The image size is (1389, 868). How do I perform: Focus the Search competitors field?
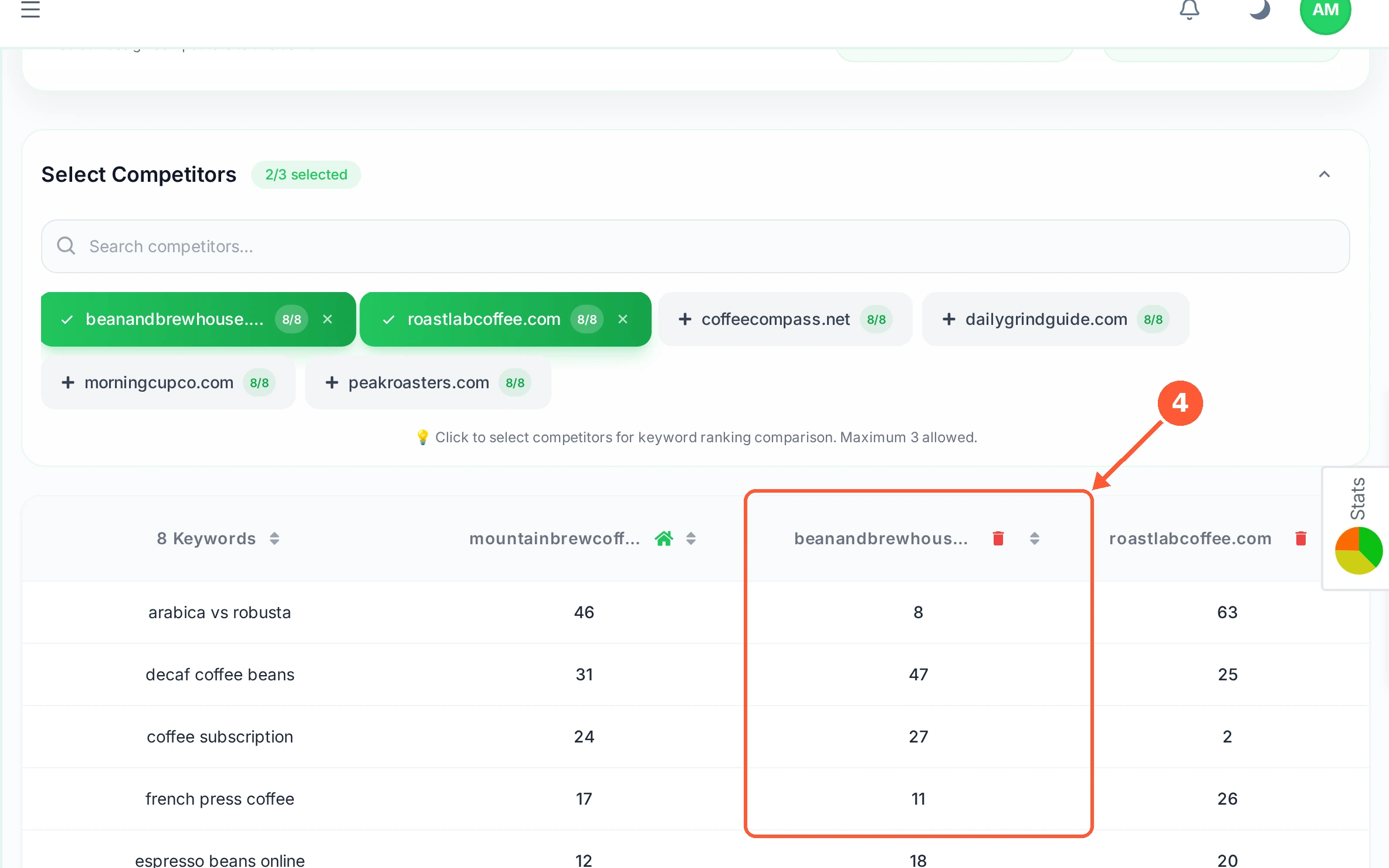(695, 246)
